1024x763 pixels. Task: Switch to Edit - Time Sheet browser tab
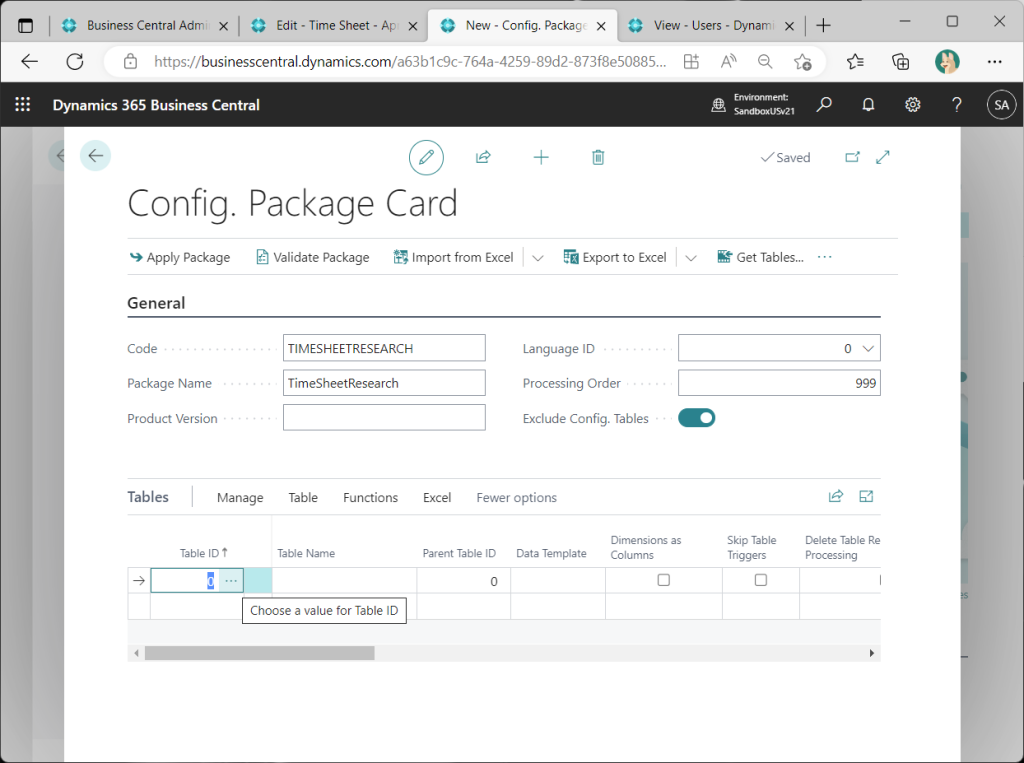coord(332,25)
